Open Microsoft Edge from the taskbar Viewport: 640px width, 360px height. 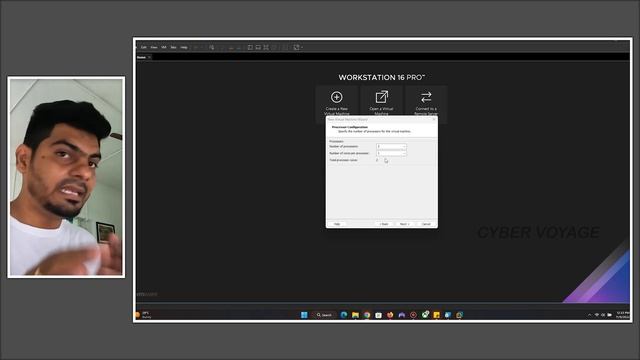pyautogui.click(x=344, y=315)
